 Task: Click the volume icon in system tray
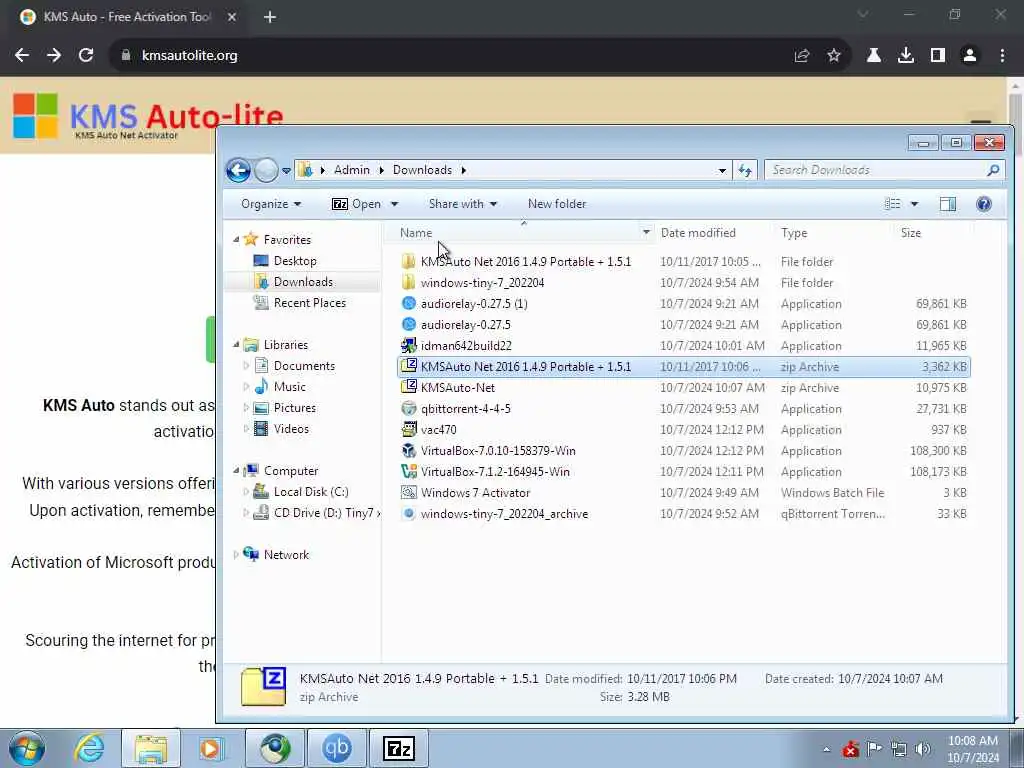(x=923, y=748)
